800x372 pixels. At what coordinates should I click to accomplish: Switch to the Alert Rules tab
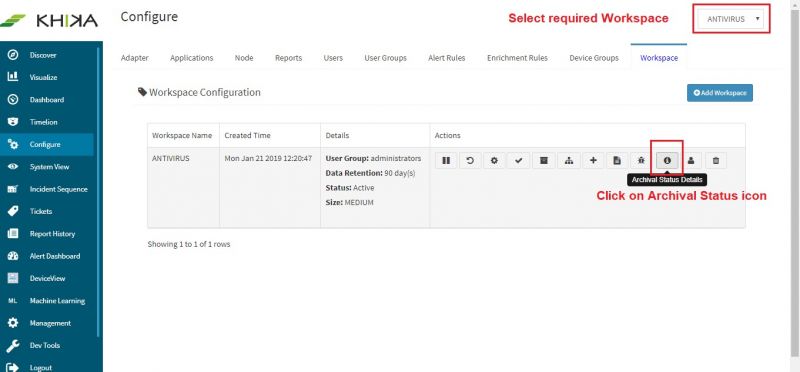[x=446, y=58]
